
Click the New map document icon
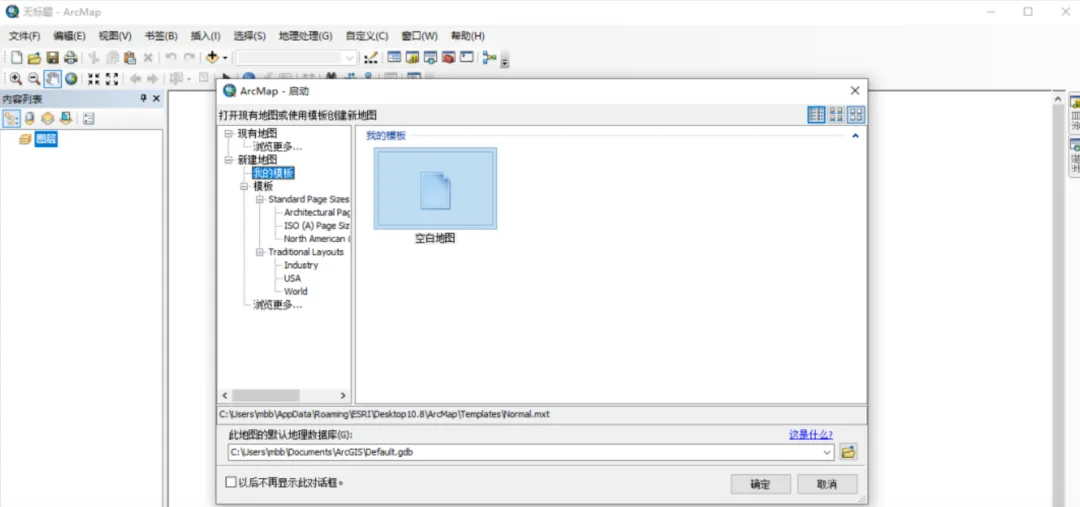(x=17, y=58)
